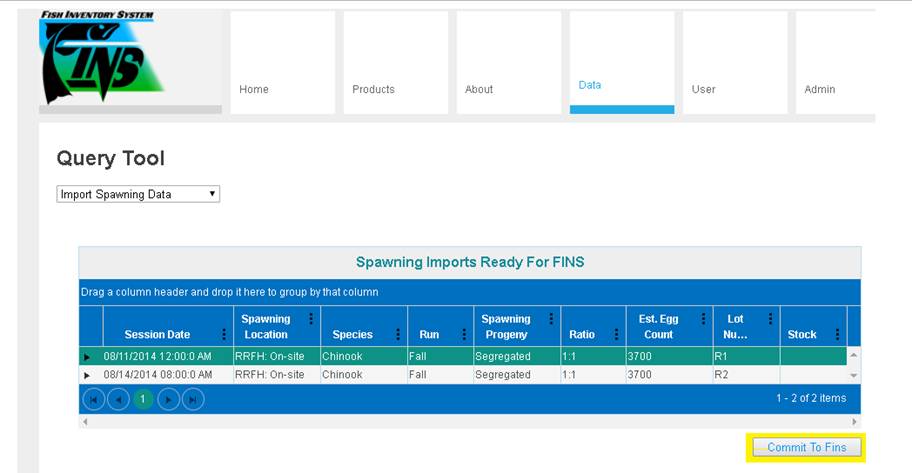Open the Import Spawning Data dropdown
The image size is (912, 473).
[138, 194]
